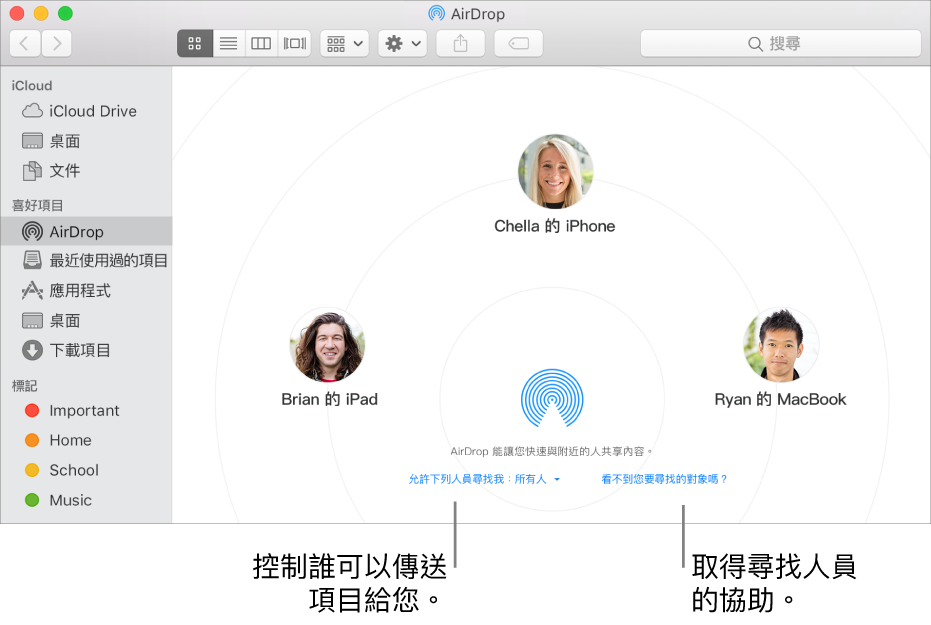Click the AirDrop sidebar icon

pyautogui.click(x=32, y=231)
